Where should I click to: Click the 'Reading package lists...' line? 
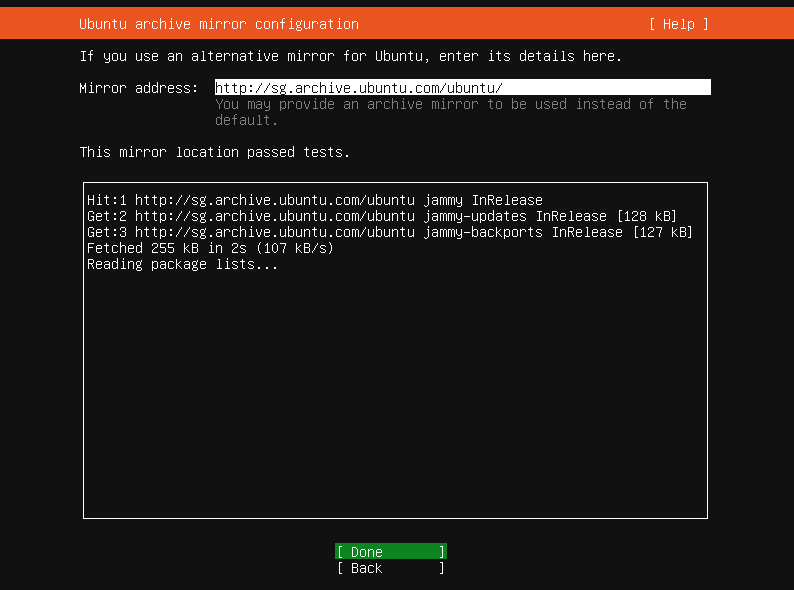coord(182,264)
